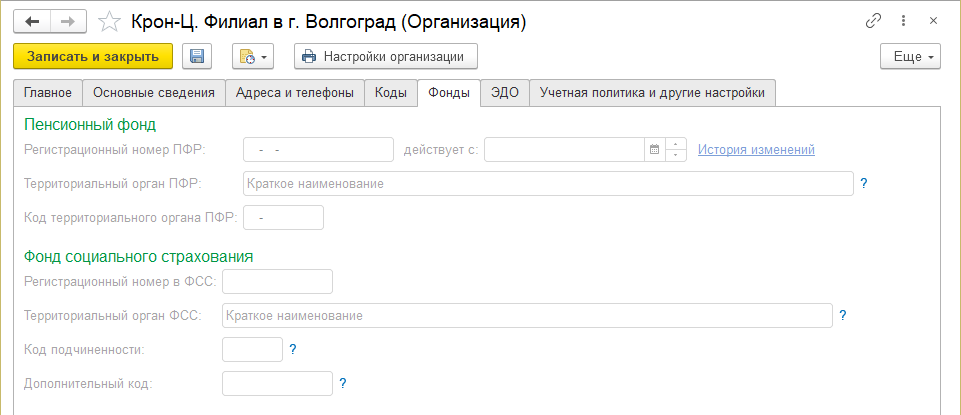
Task: Show help for Дополнительный код
Action: (343, 383)
